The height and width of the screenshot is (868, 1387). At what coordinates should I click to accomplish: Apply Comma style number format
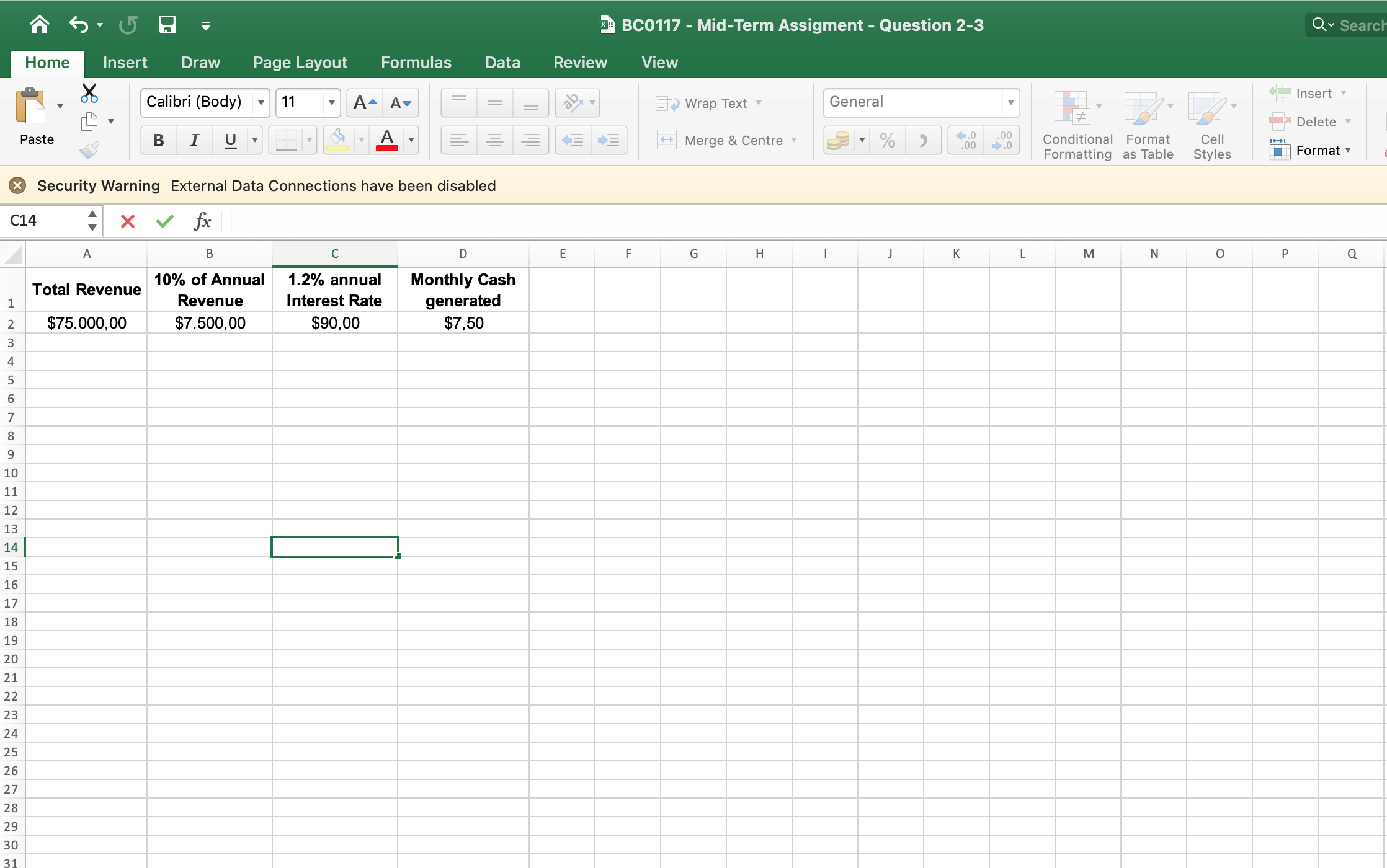(x=924, y=140)
